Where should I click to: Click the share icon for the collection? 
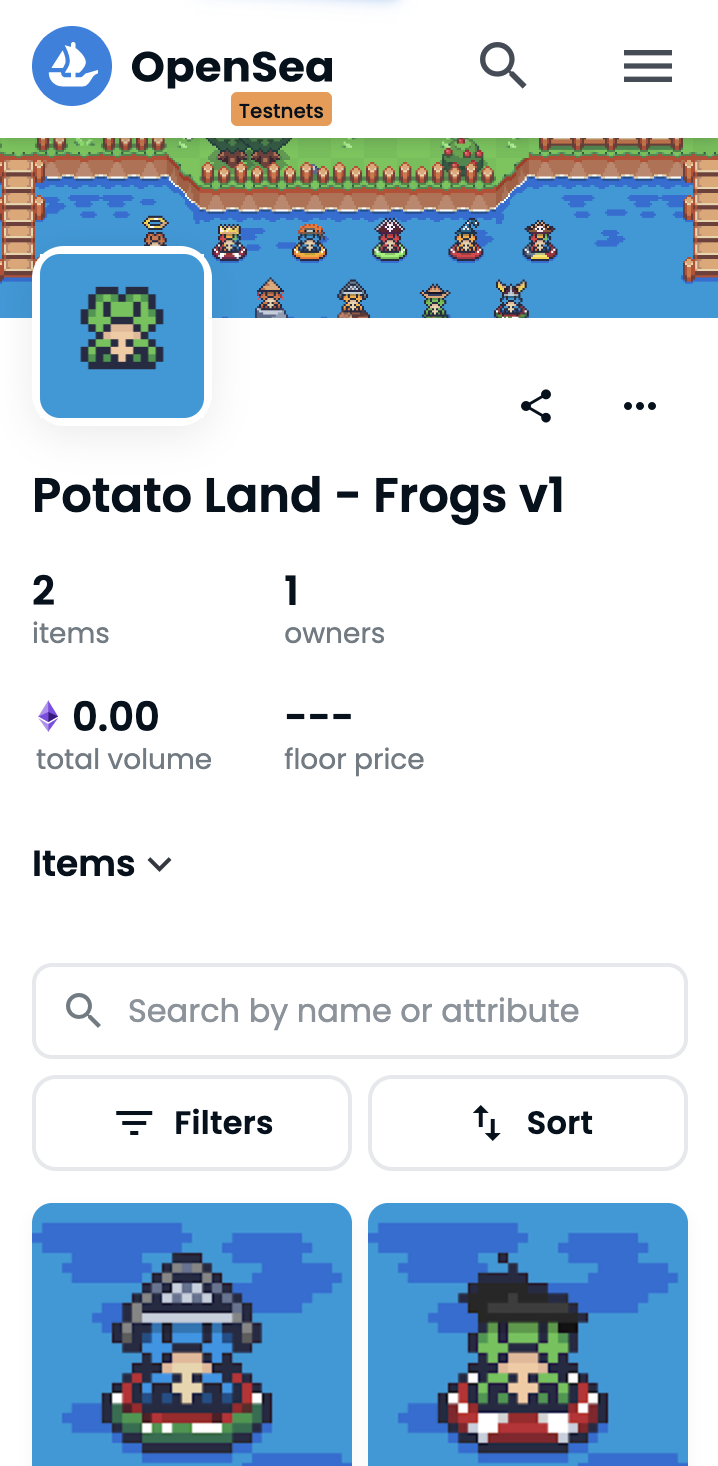point(536,406)
